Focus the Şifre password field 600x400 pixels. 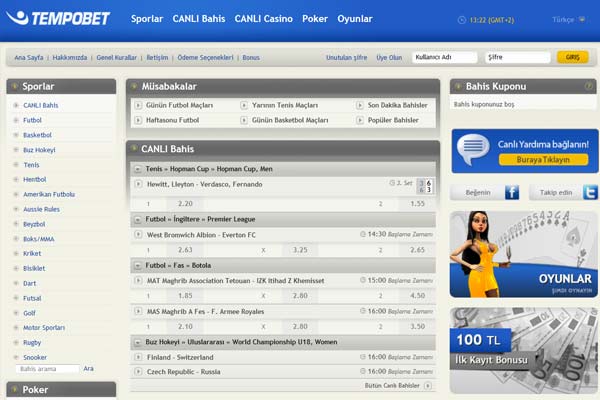click(x=518, y=57)
